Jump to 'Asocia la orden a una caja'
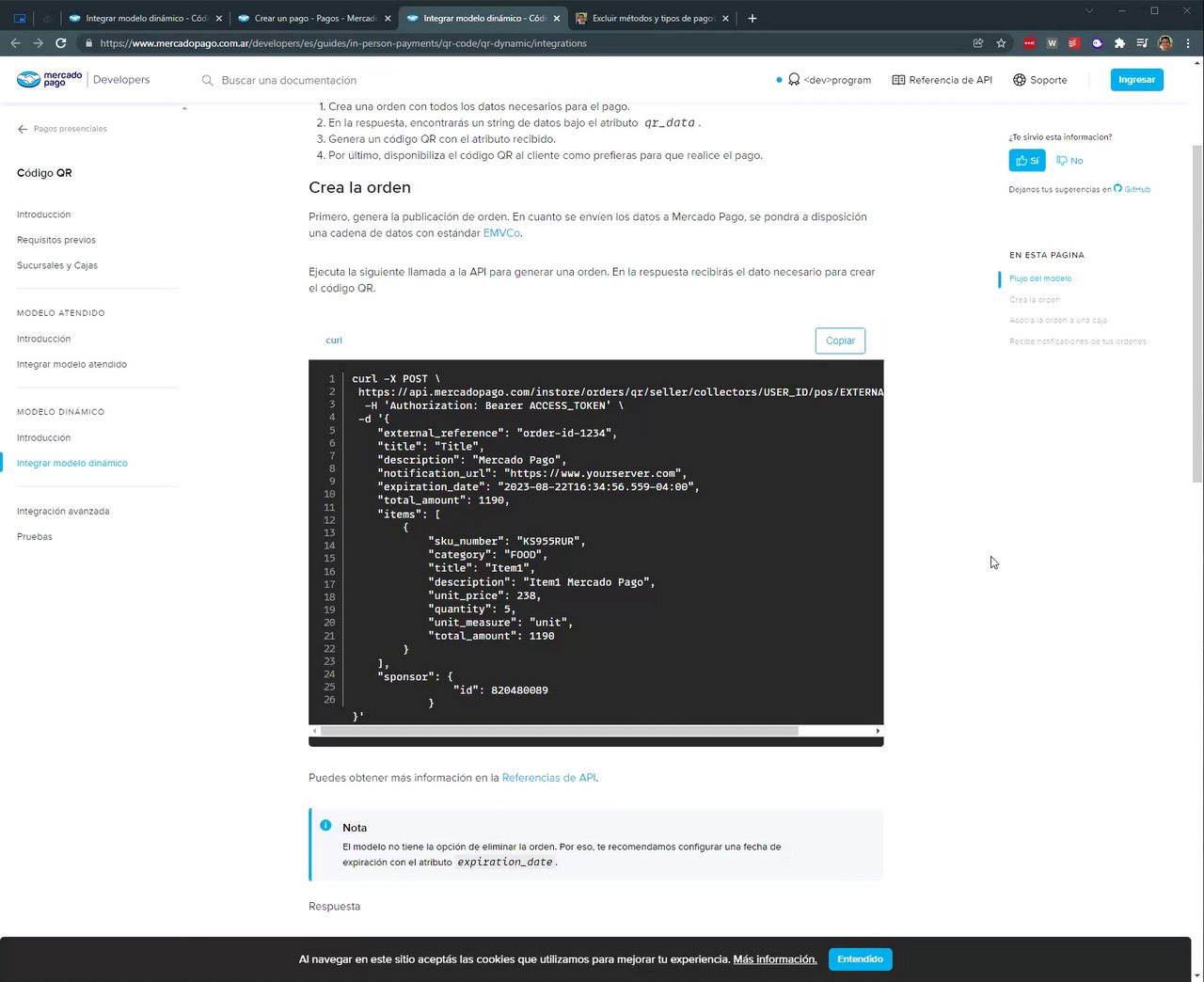This screenshot has height=982, width=1204. (1058, 320)
